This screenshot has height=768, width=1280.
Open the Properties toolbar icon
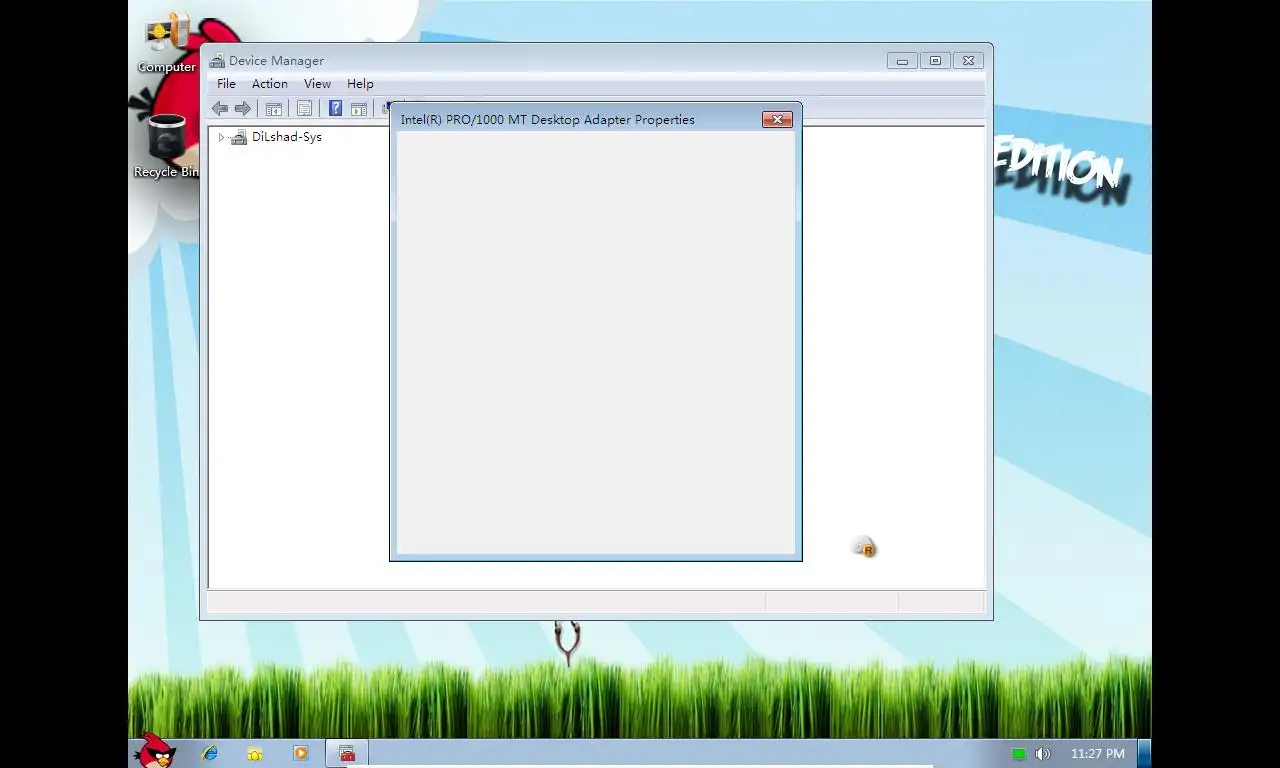click(x=304, y=109)
